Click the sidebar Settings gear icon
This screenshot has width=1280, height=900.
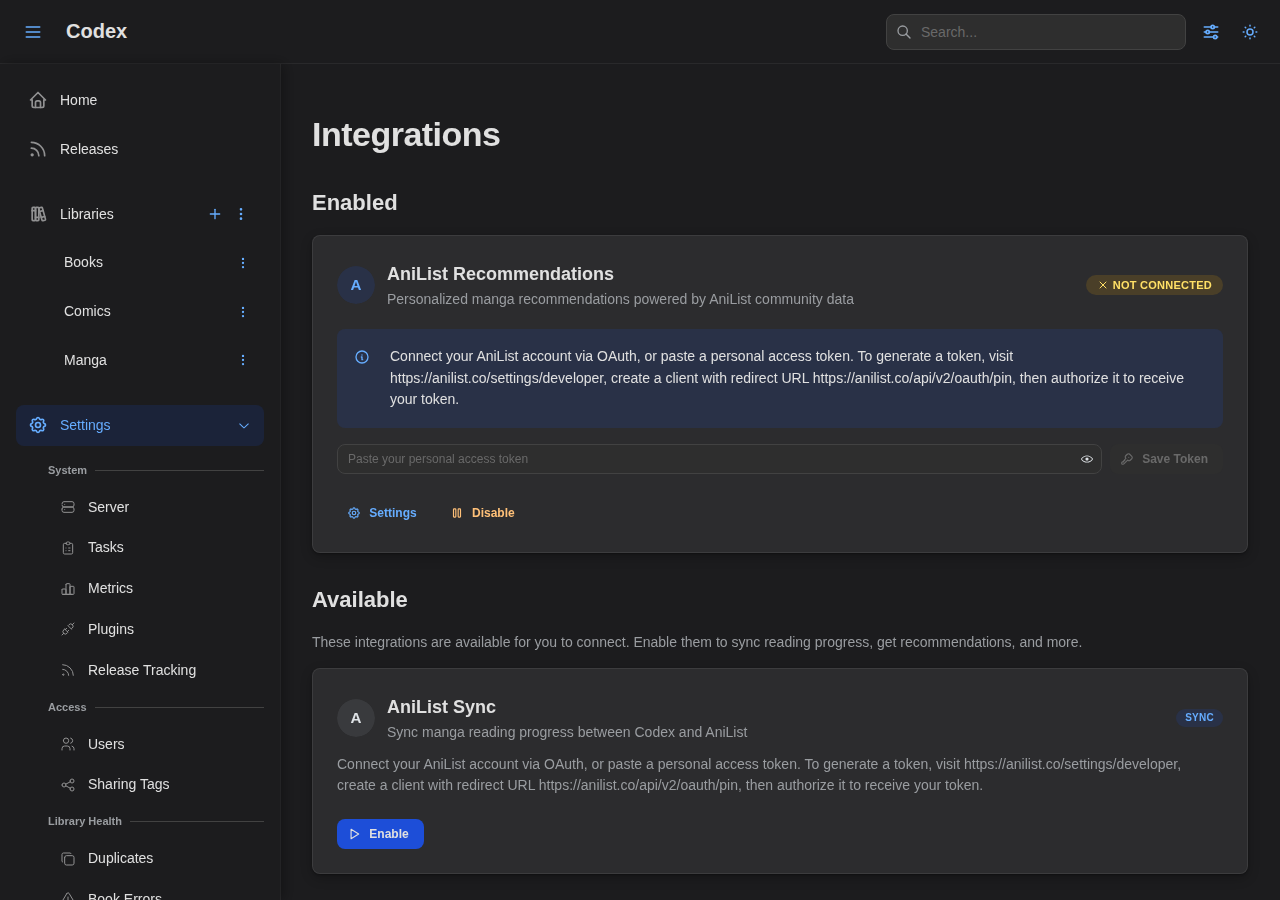pyautogui.click(x=38, y=425)
